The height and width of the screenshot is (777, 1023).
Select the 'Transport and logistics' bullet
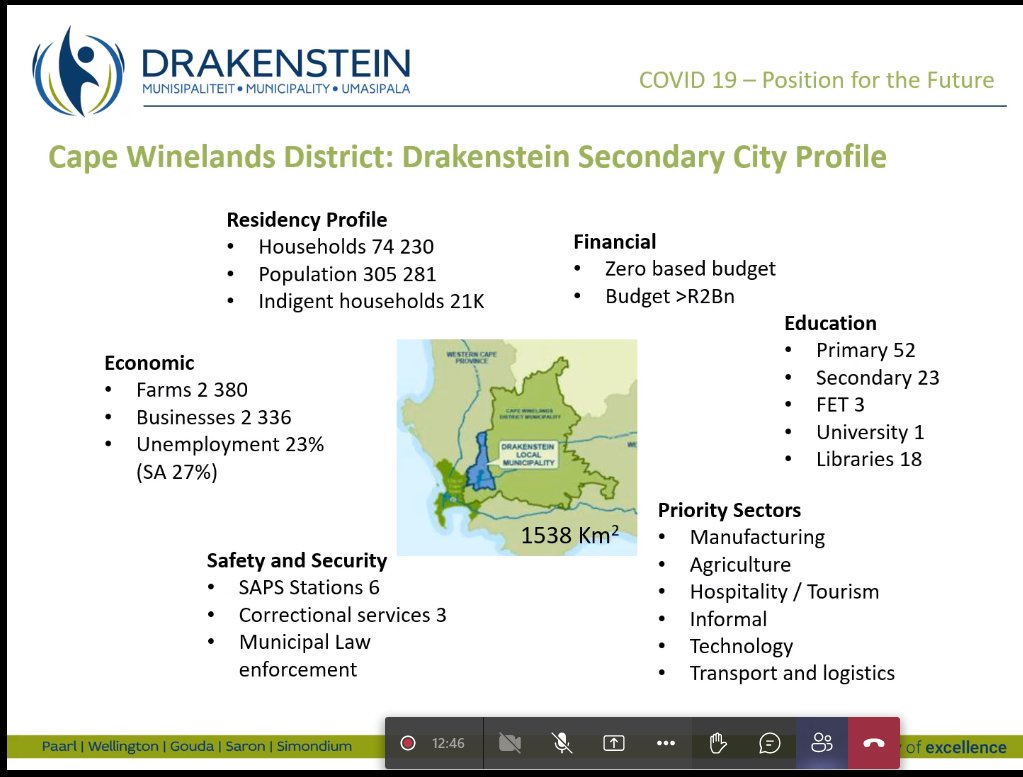[792, 673]
